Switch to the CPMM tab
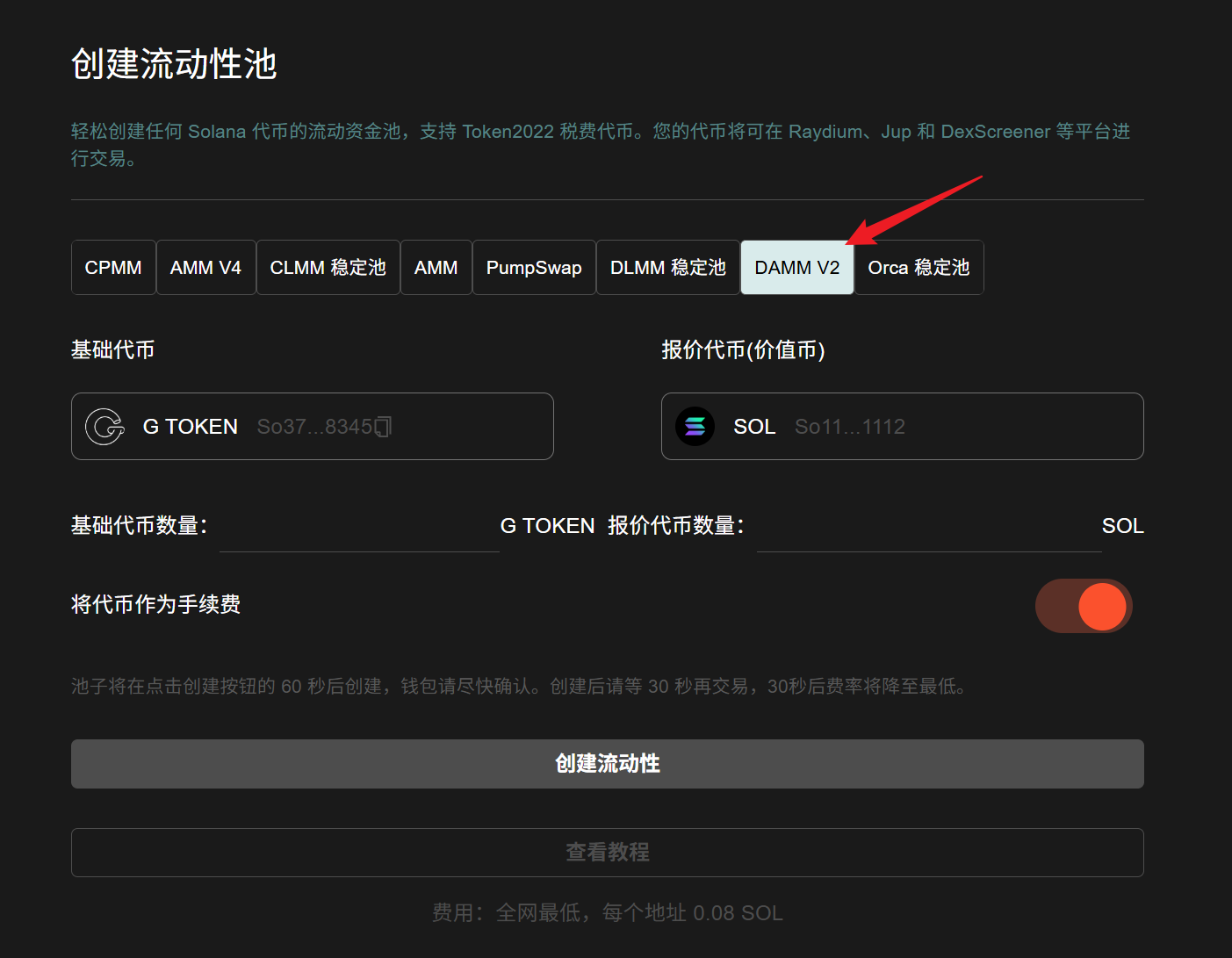The image size is (1232, 958). tap(113, 268)
